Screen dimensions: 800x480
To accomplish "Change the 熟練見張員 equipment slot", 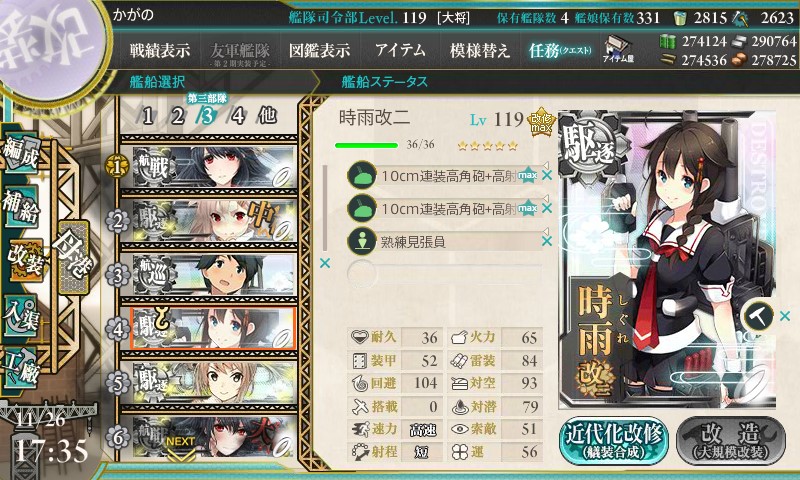I will pyautogui.click(x=444, y=241).
